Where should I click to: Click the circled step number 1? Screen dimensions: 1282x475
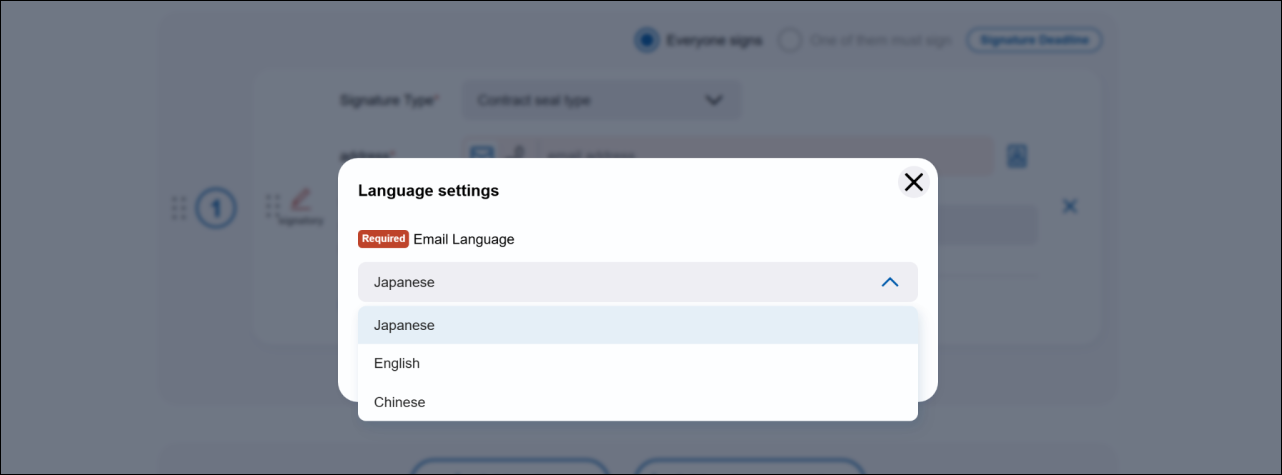[216, 208]
